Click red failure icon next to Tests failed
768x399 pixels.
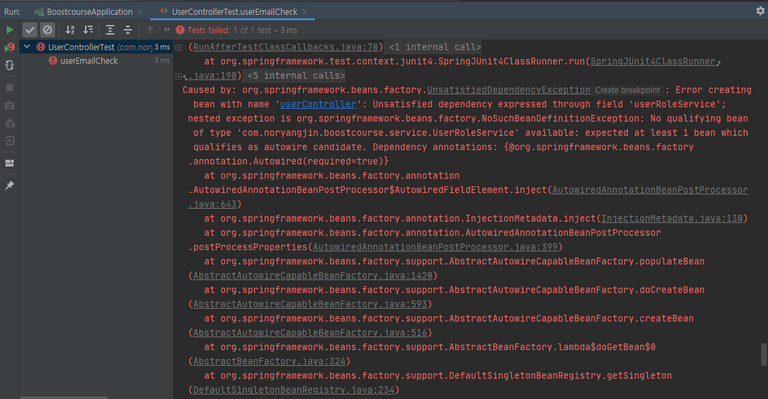pyautogui.click(x=180, y=30)
